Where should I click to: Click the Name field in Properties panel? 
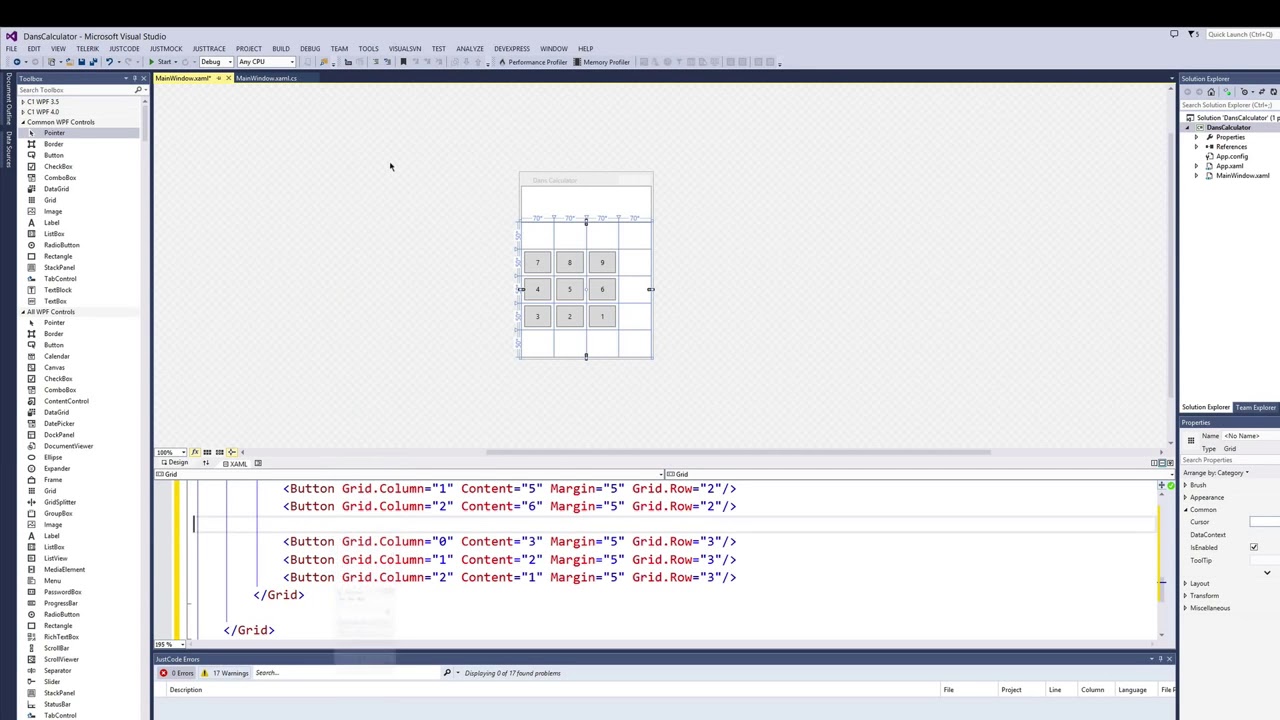tap(1252, 436)
